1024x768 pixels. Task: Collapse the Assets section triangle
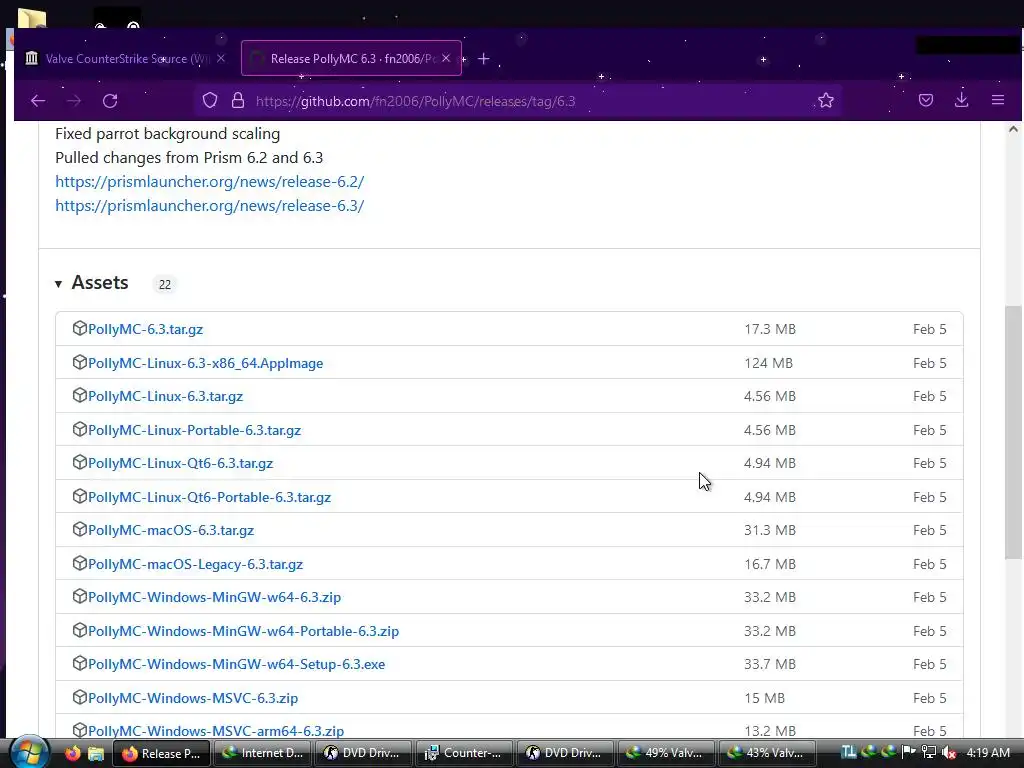tap(58, 283)
